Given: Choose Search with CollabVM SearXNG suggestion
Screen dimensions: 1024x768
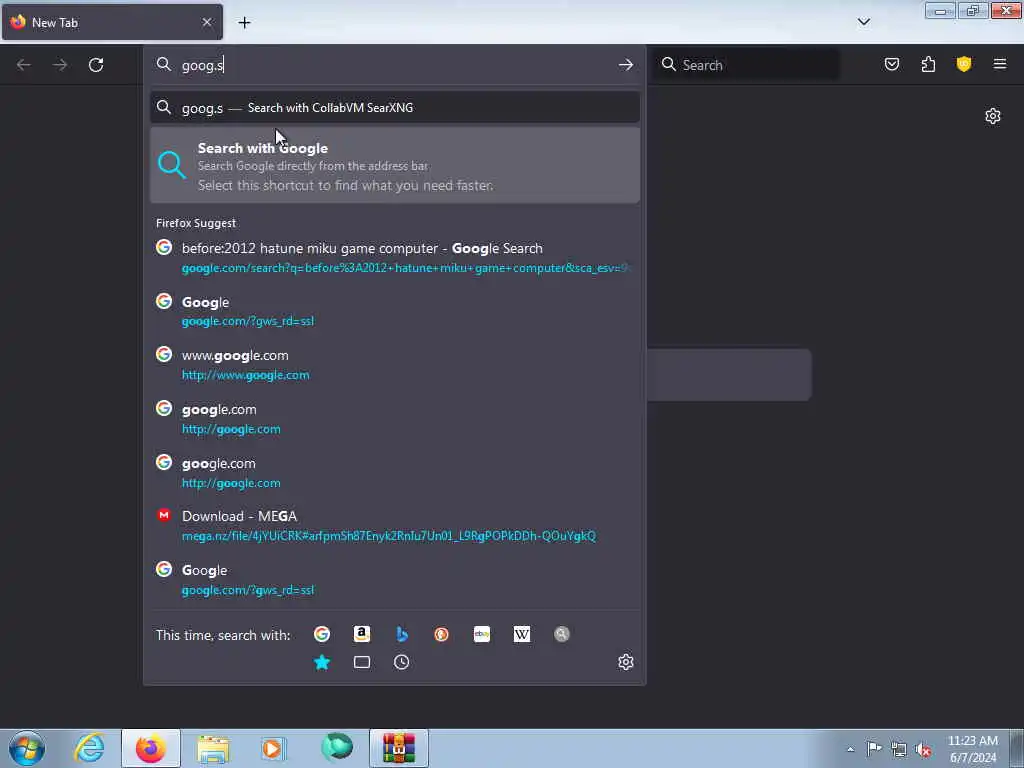Looking at the screenshot, I should (394, 108).
